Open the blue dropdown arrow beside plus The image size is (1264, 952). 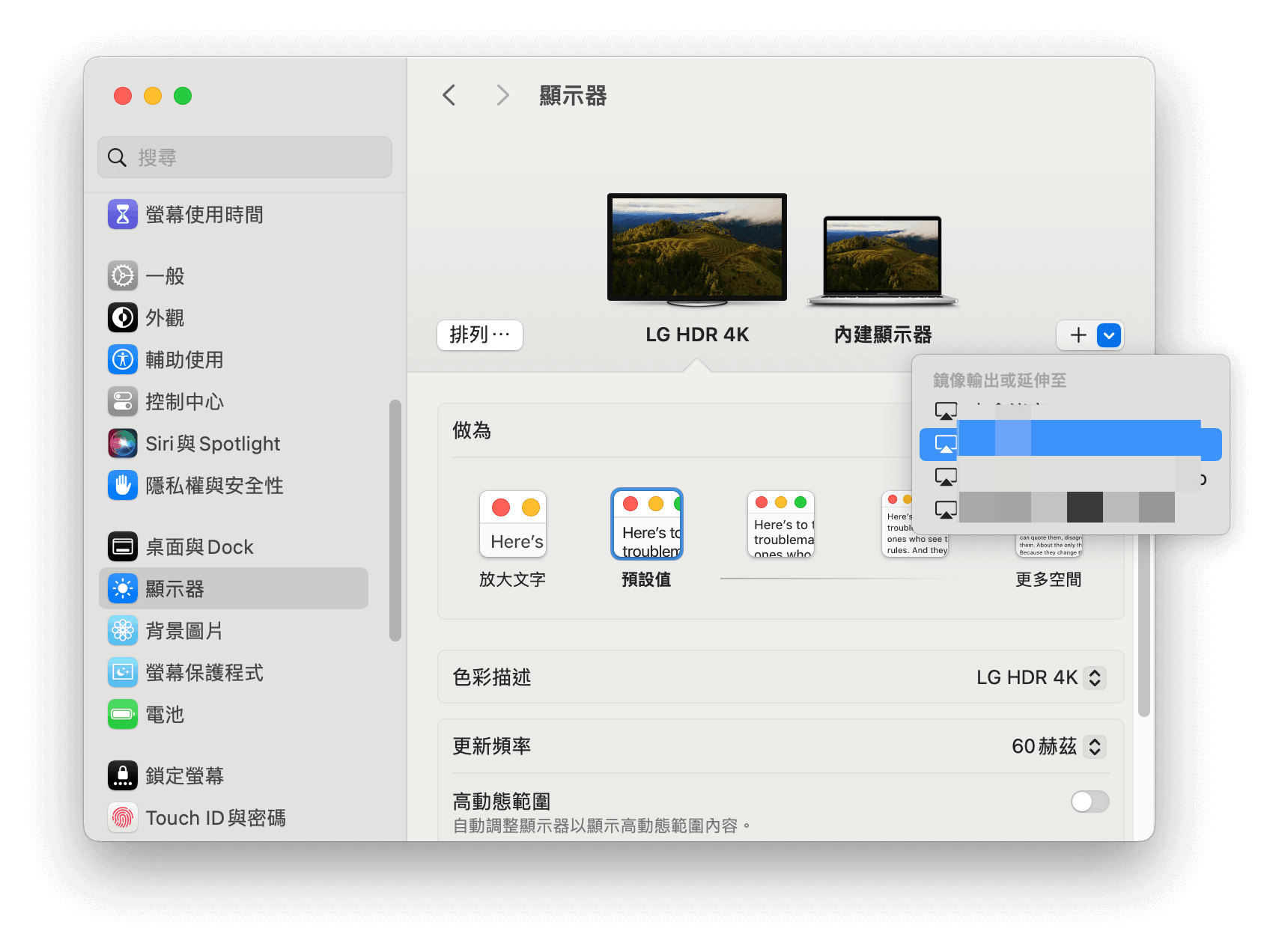pyautogui.click(x=1109, y=335)
